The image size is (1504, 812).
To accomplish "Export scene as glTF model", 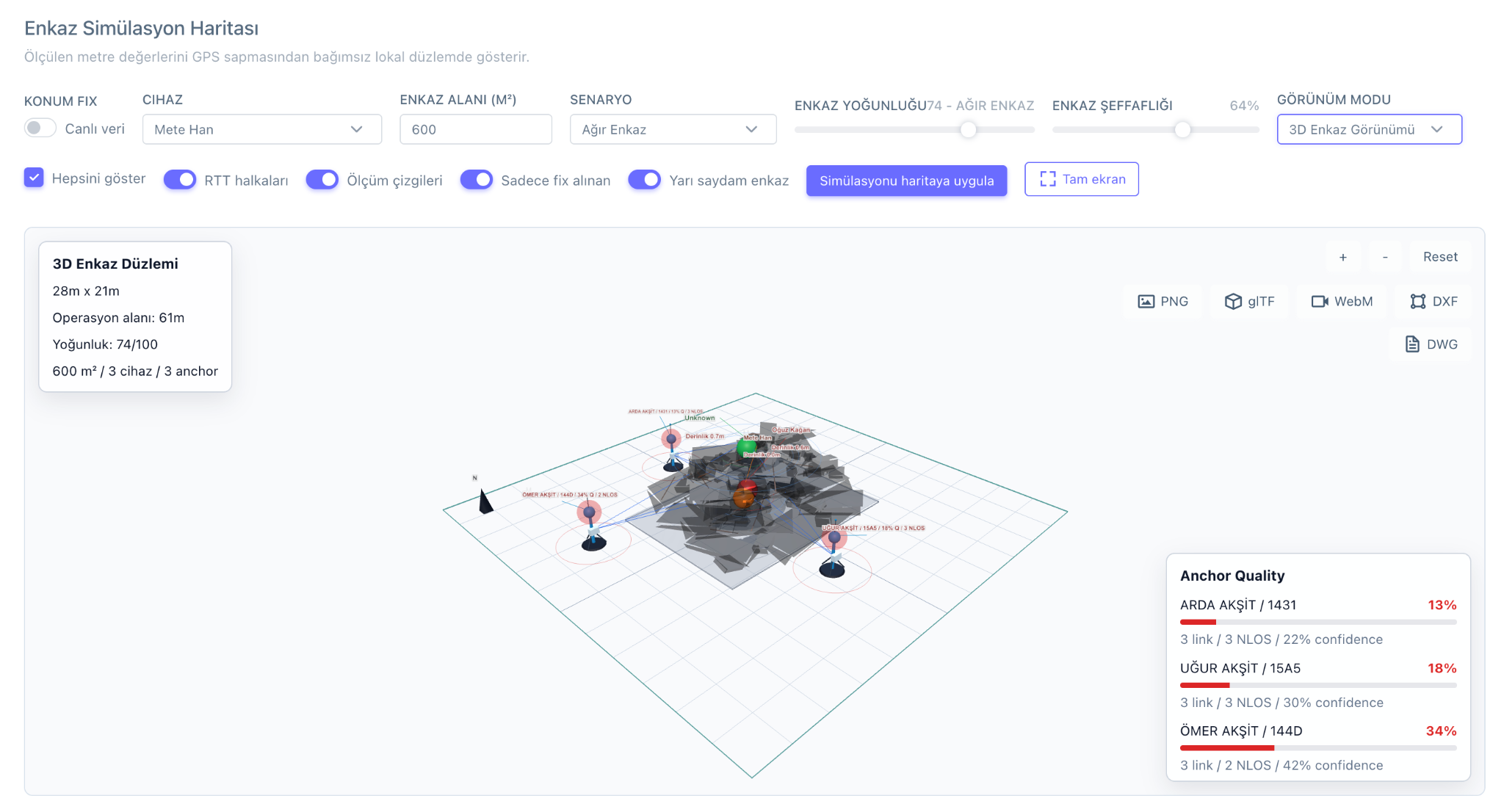I will click(x=1249, y=301).
